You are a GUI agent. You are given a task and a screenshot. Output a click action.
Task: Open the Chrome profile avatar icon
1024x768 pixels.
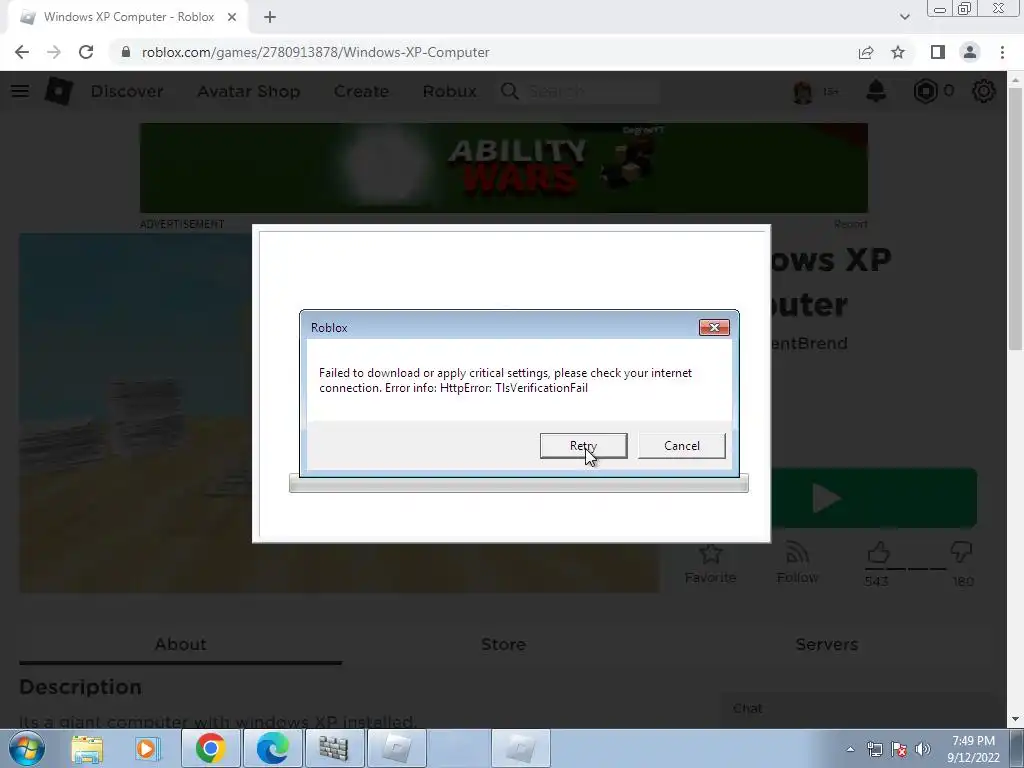(x=970, y=52)
